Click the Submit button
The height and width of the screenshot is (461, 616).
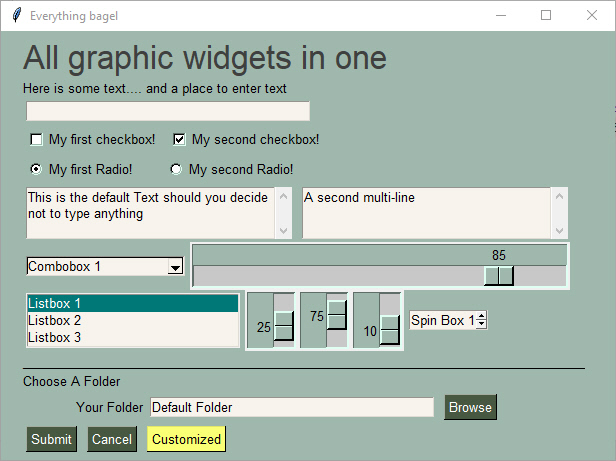coord(51,439)
